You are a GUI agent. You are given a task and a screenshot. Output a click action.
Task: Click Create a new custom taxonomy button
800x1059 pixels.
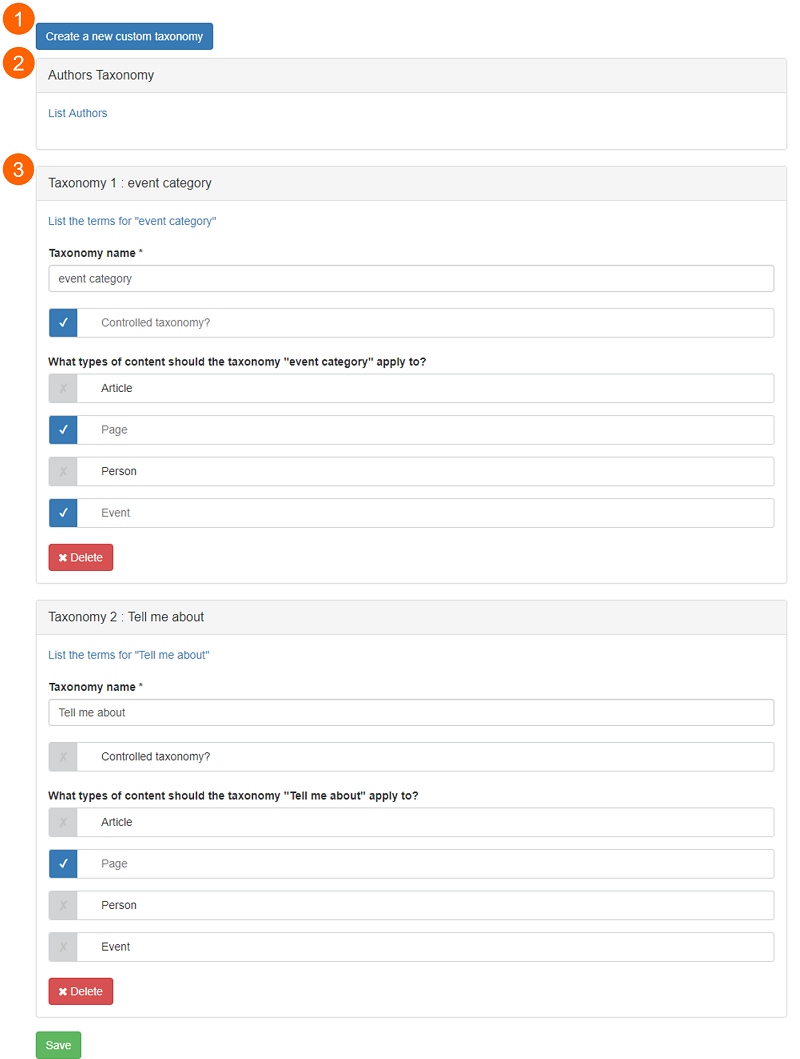click(x=124, y=36)
